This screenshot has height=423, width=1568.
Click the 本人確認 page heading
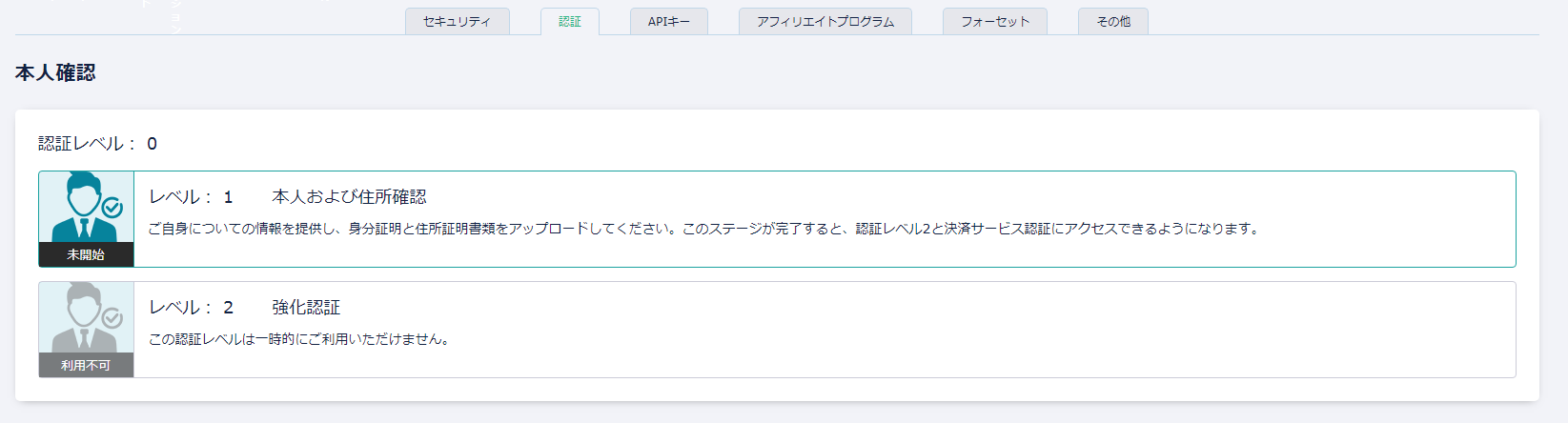55,73
